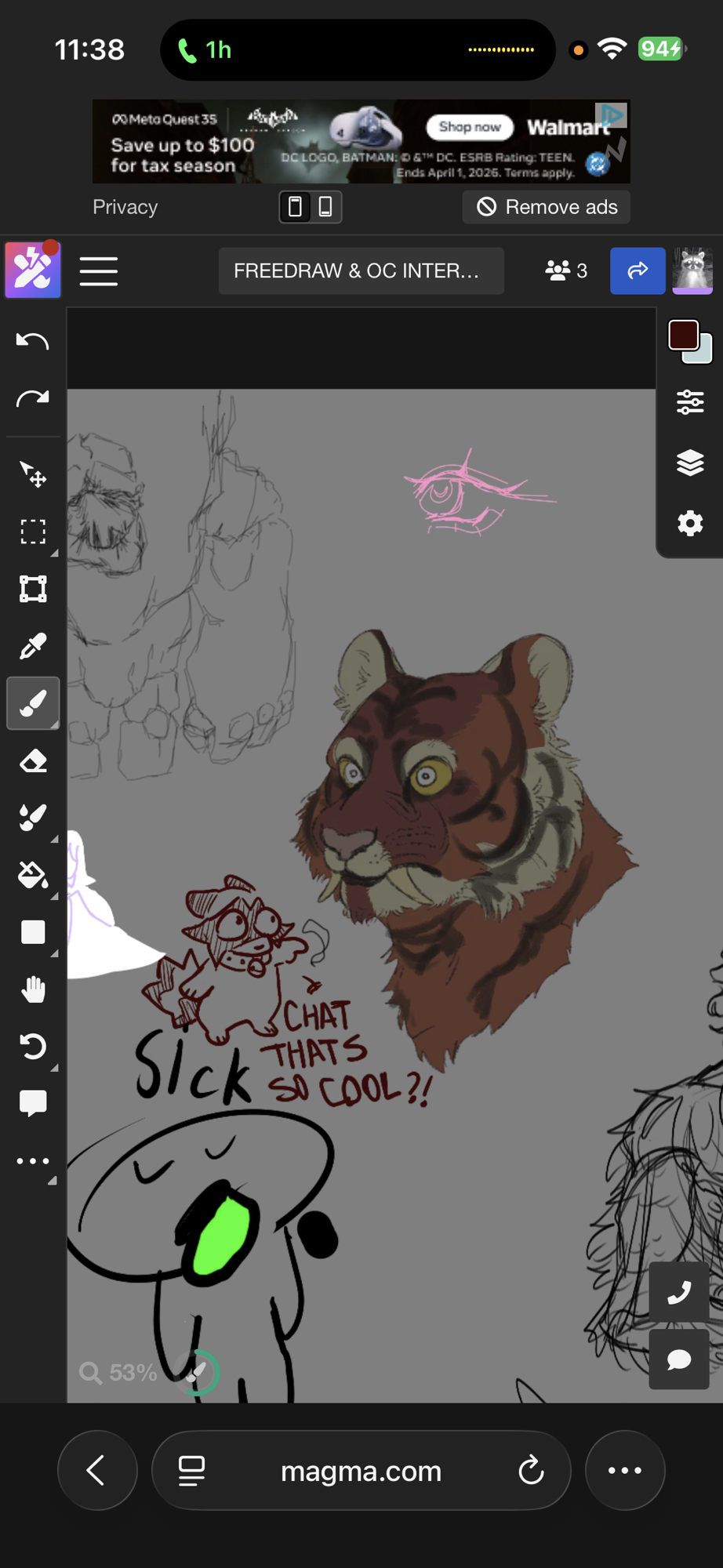Switch to the right device layout toggle
The image size is (723, 1568).
click(x=325, y=207)
